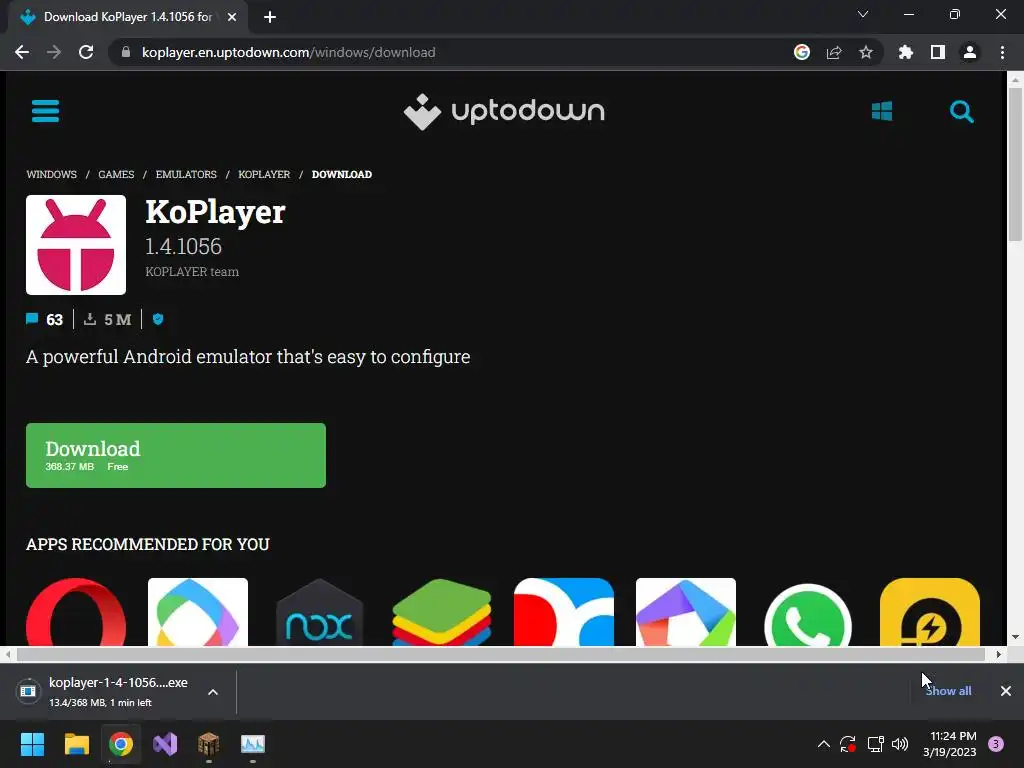Open the site search magnifier
Image resolution: width=1024 pixels, height=768 pixels.
[961, 112]
